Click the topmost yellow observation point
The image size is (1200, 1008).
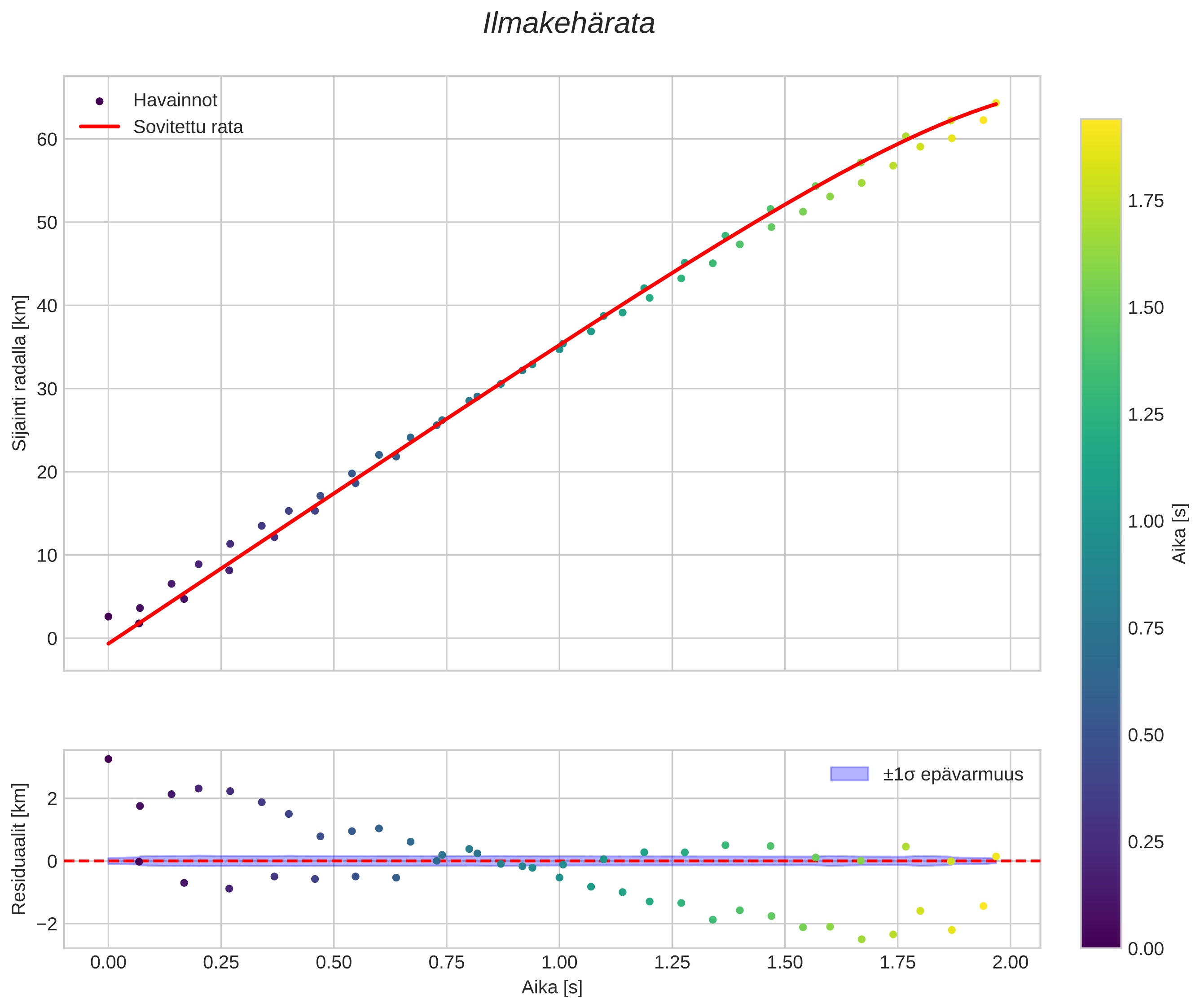(x=995, y=103)
